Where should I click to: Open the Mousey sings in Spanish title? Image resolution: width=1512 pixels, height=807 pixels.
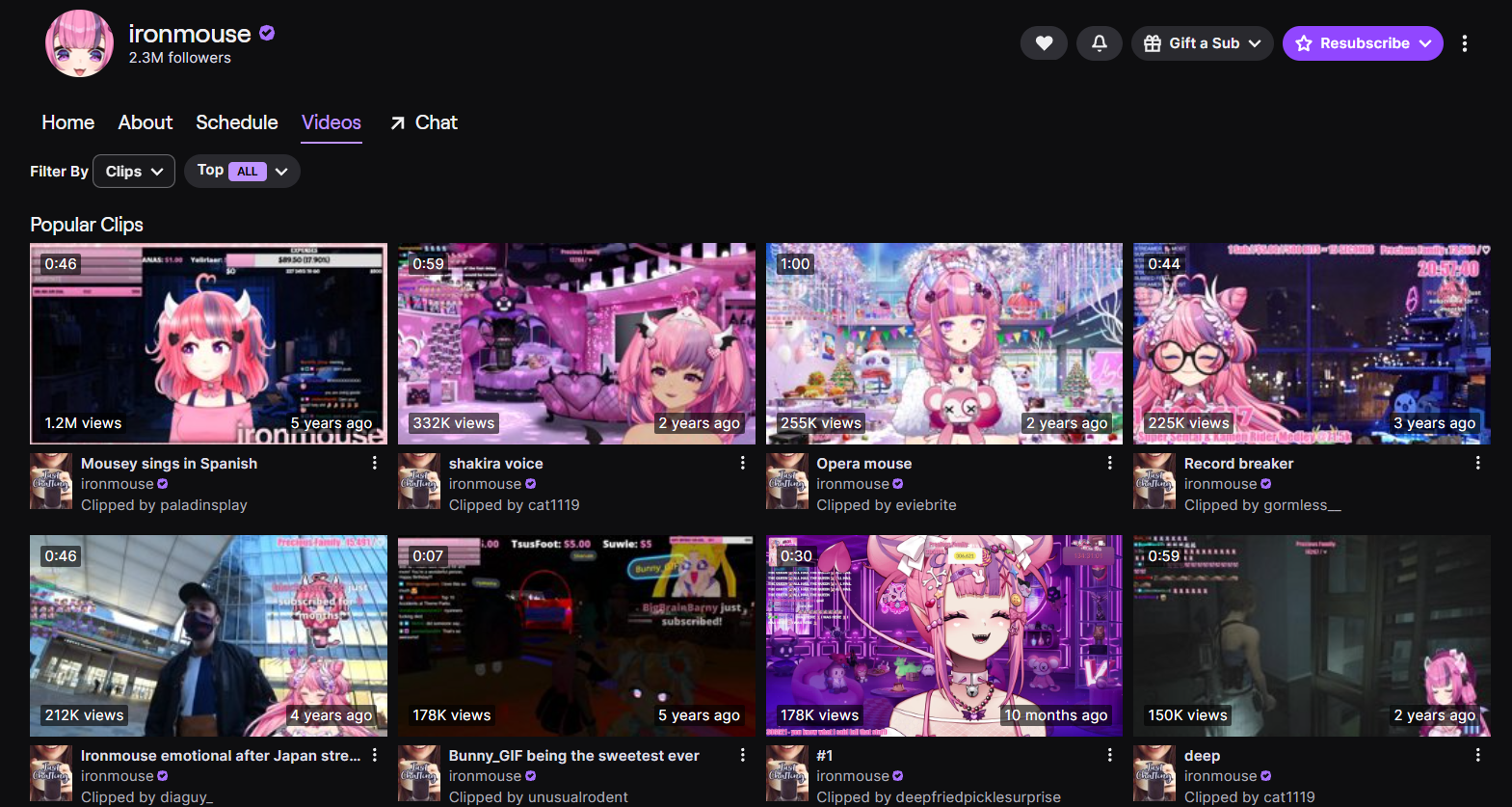pyautogui.click(x=169, y=464)
